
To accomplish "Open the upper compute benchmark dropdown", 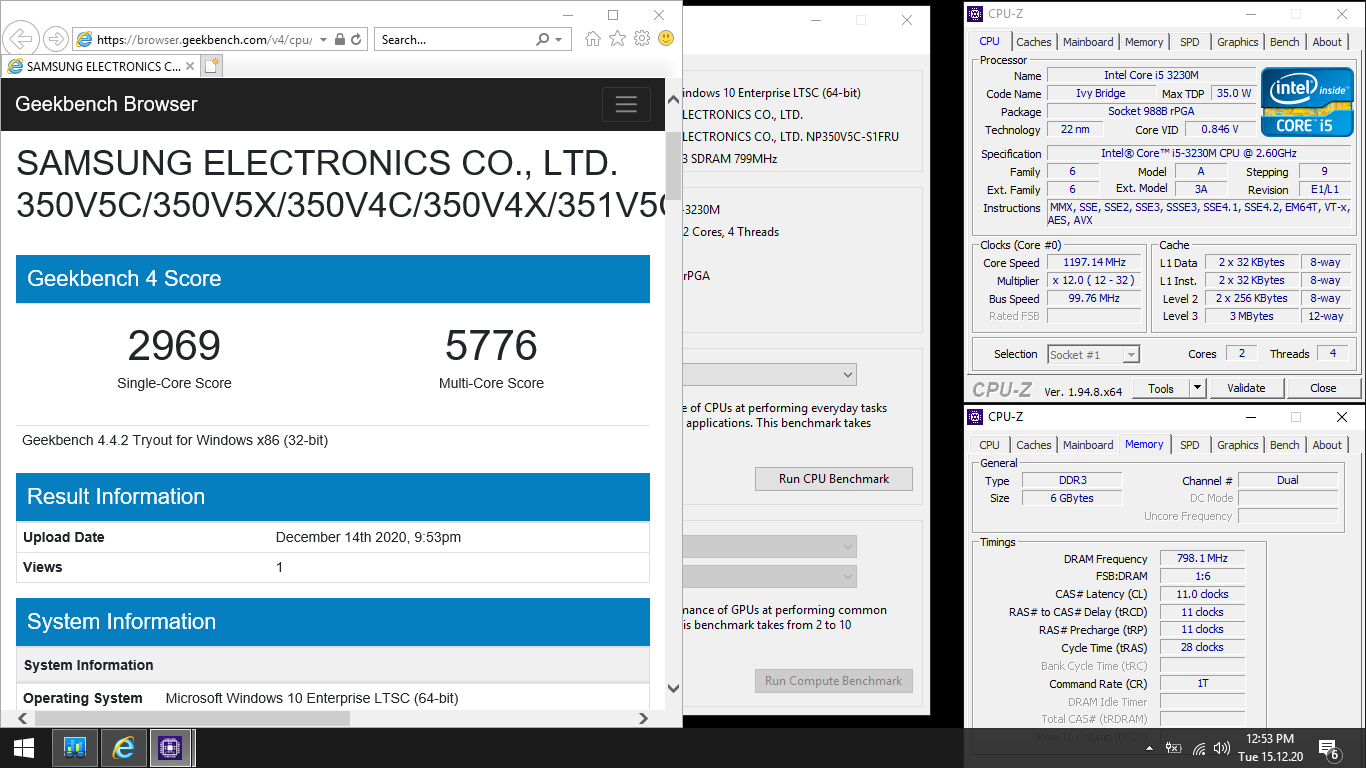I will point(848,547).
